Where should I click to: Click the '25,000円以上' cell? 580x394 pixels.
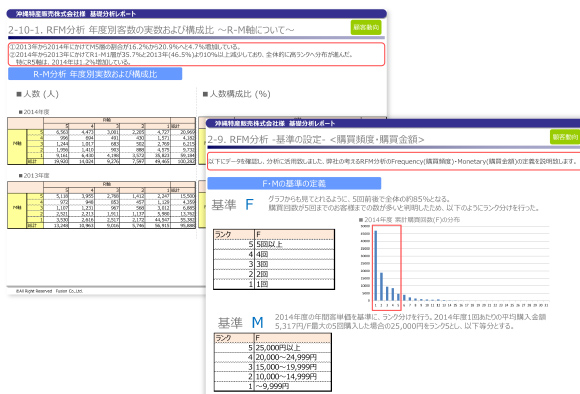293,348
